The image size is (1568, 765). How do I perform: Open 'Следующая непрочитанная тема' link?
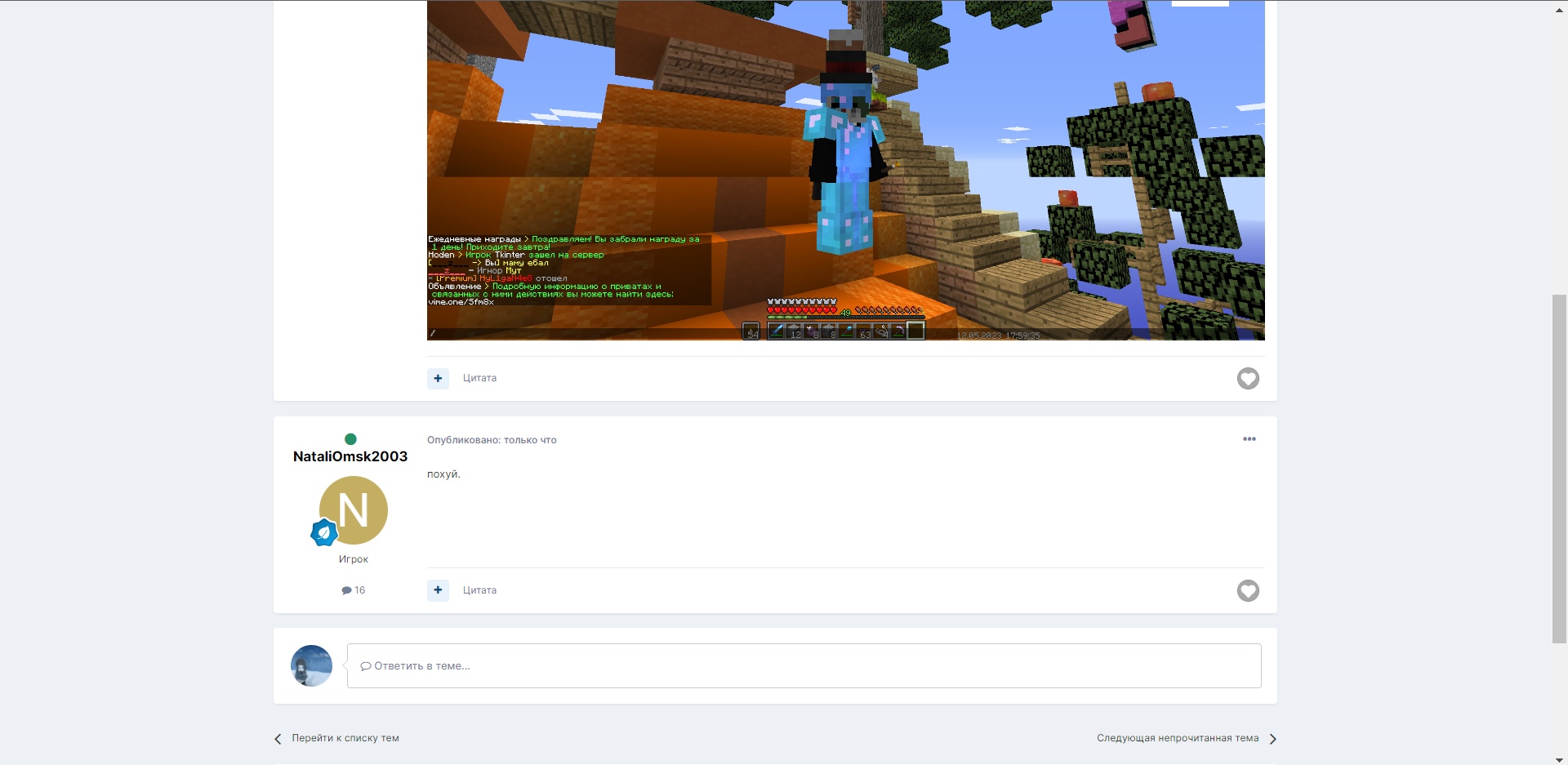point(1177,738)
